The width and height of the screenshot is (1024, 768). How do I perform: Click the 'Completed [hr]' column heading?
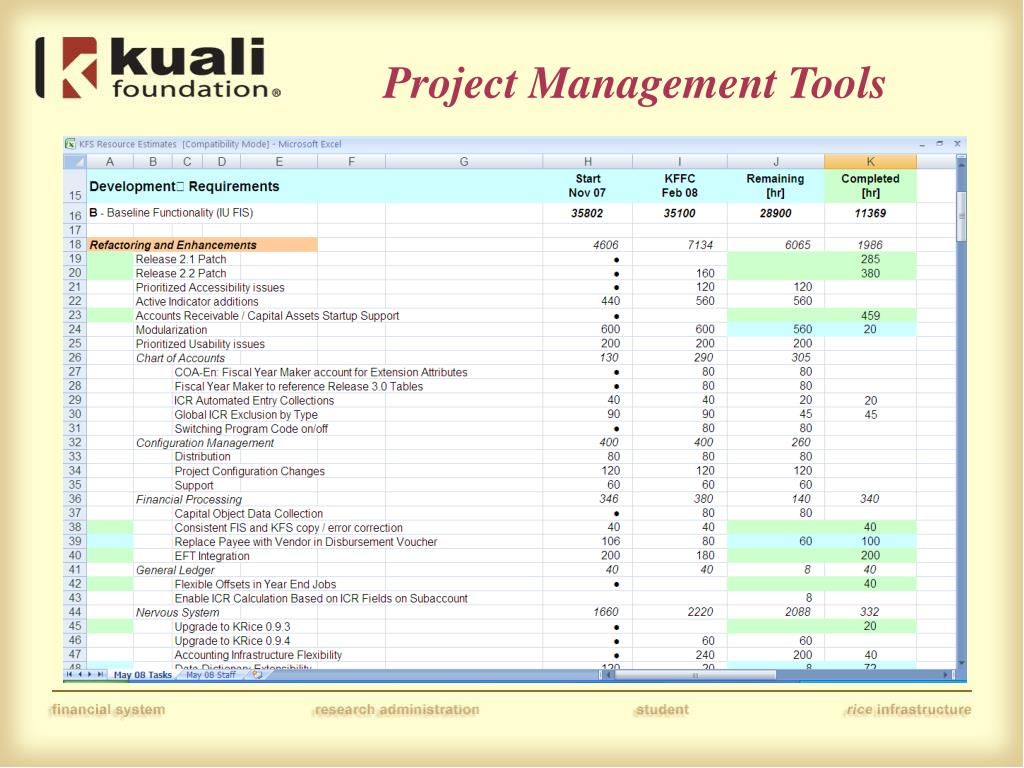click(x=871, y=186)
